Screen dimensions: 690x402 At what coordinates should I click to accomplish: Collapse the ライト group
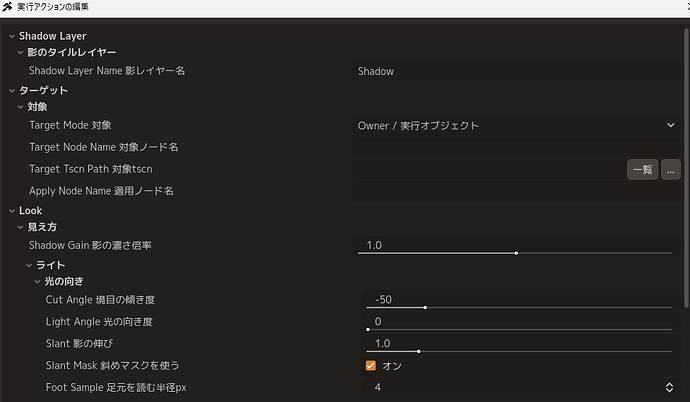pyautogui.click(x=29, y=266)
